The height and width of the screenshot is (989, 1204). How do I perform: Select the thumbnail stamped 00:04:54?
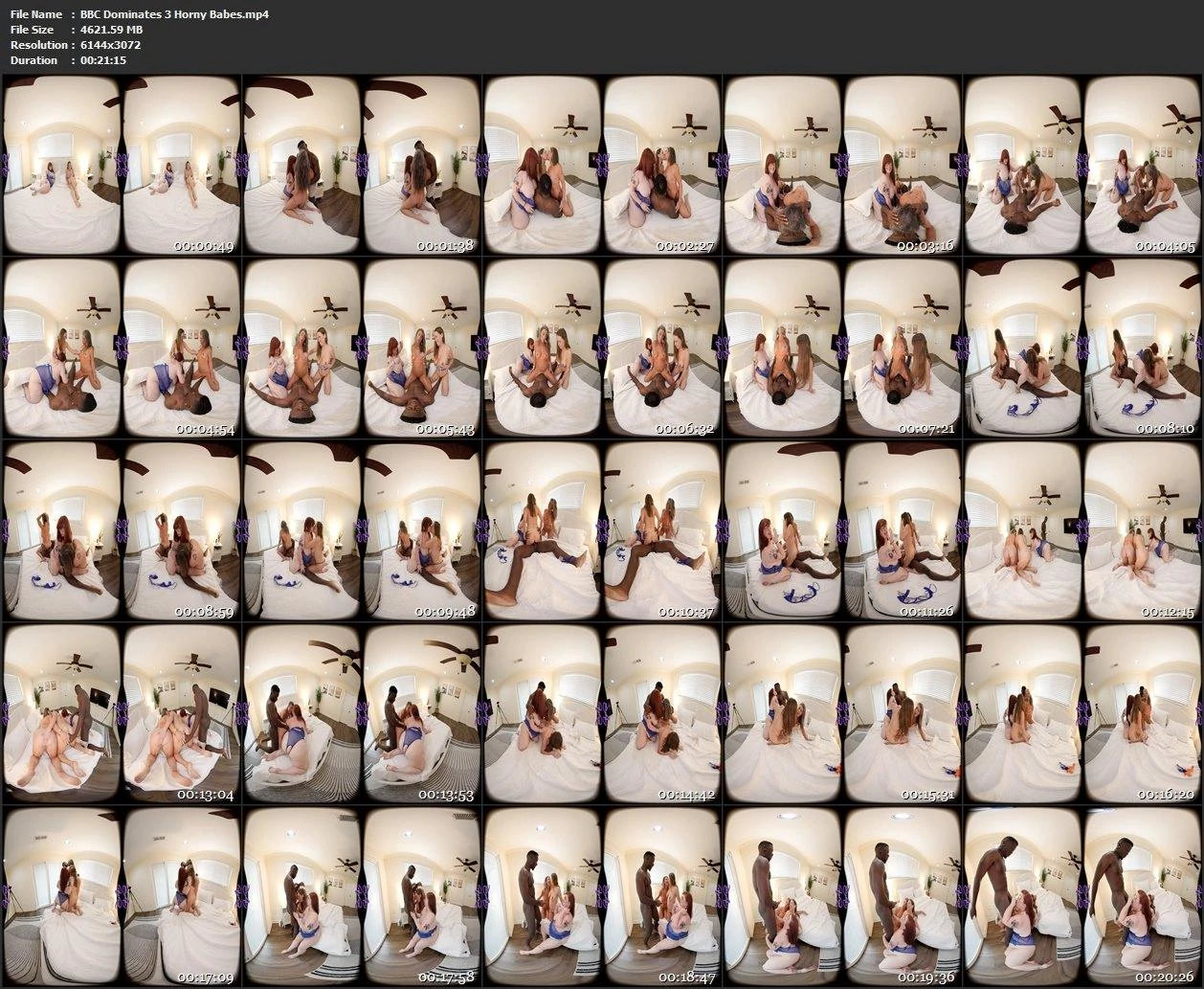pyautogui.click(x=122, y=348)
